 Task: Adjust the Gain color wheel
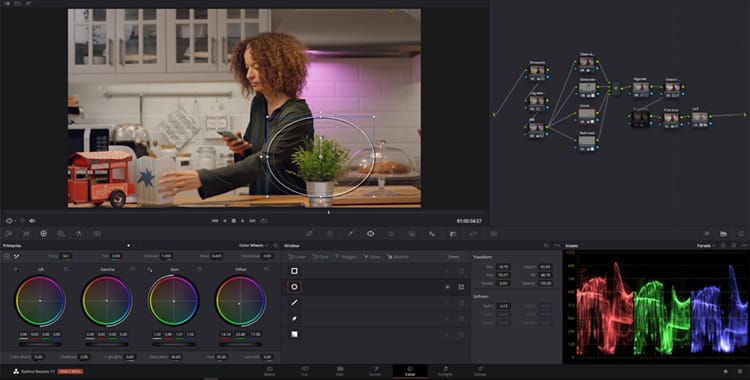click(x=173, y=301)
